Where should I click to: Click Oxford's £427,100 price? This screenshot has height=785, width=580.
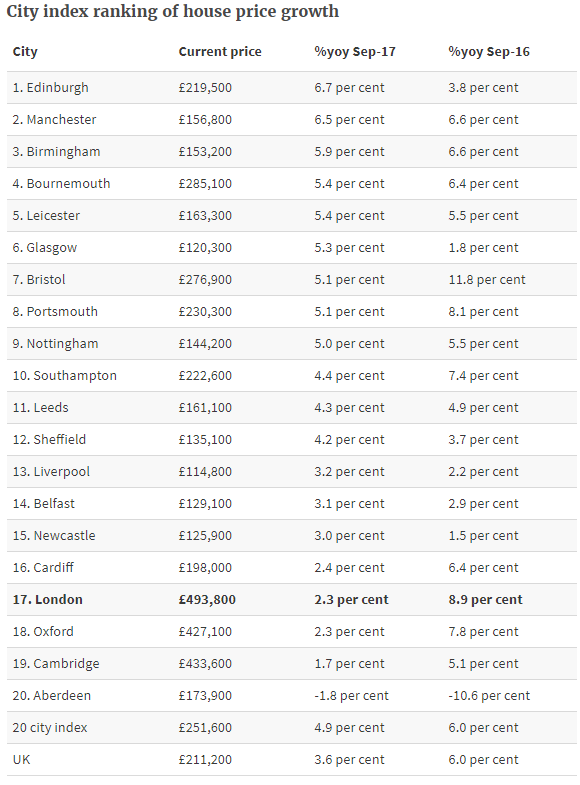205,632
